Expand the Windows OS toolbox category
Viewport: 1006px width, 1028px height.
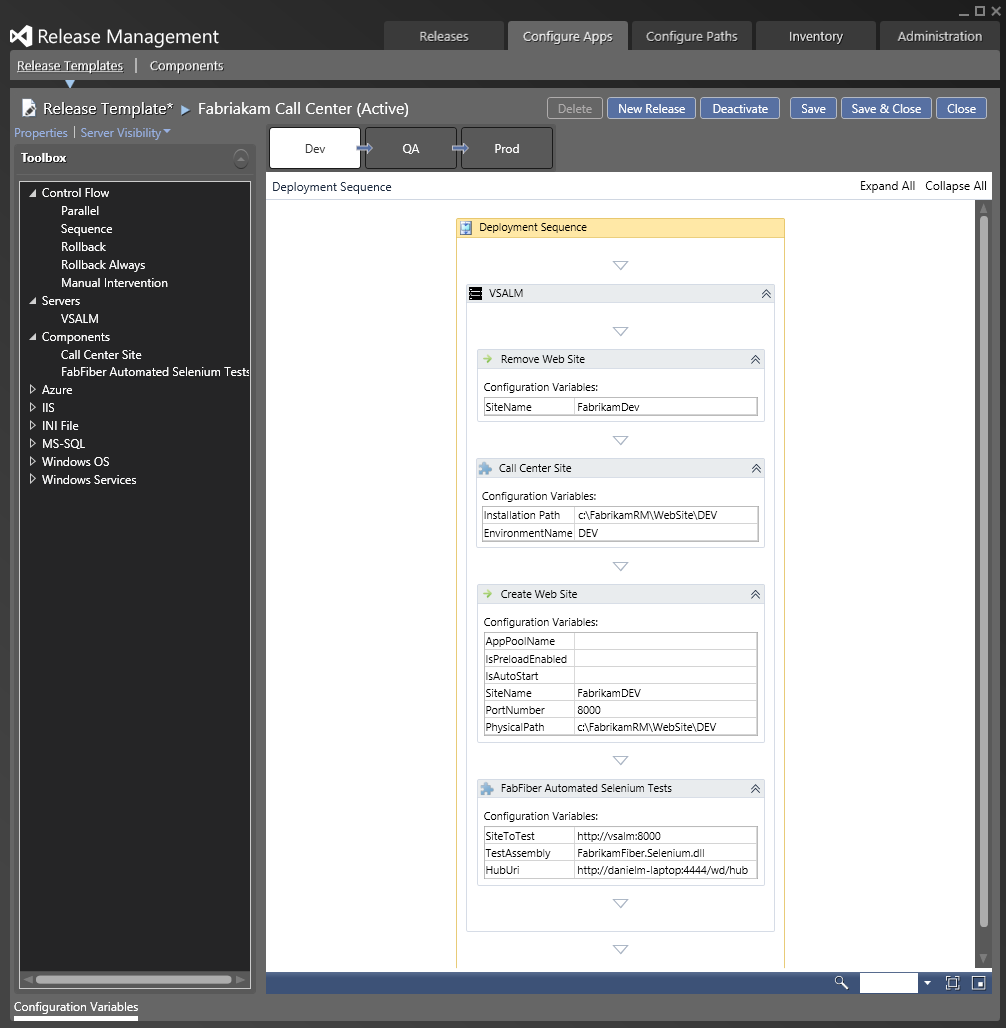32,462
